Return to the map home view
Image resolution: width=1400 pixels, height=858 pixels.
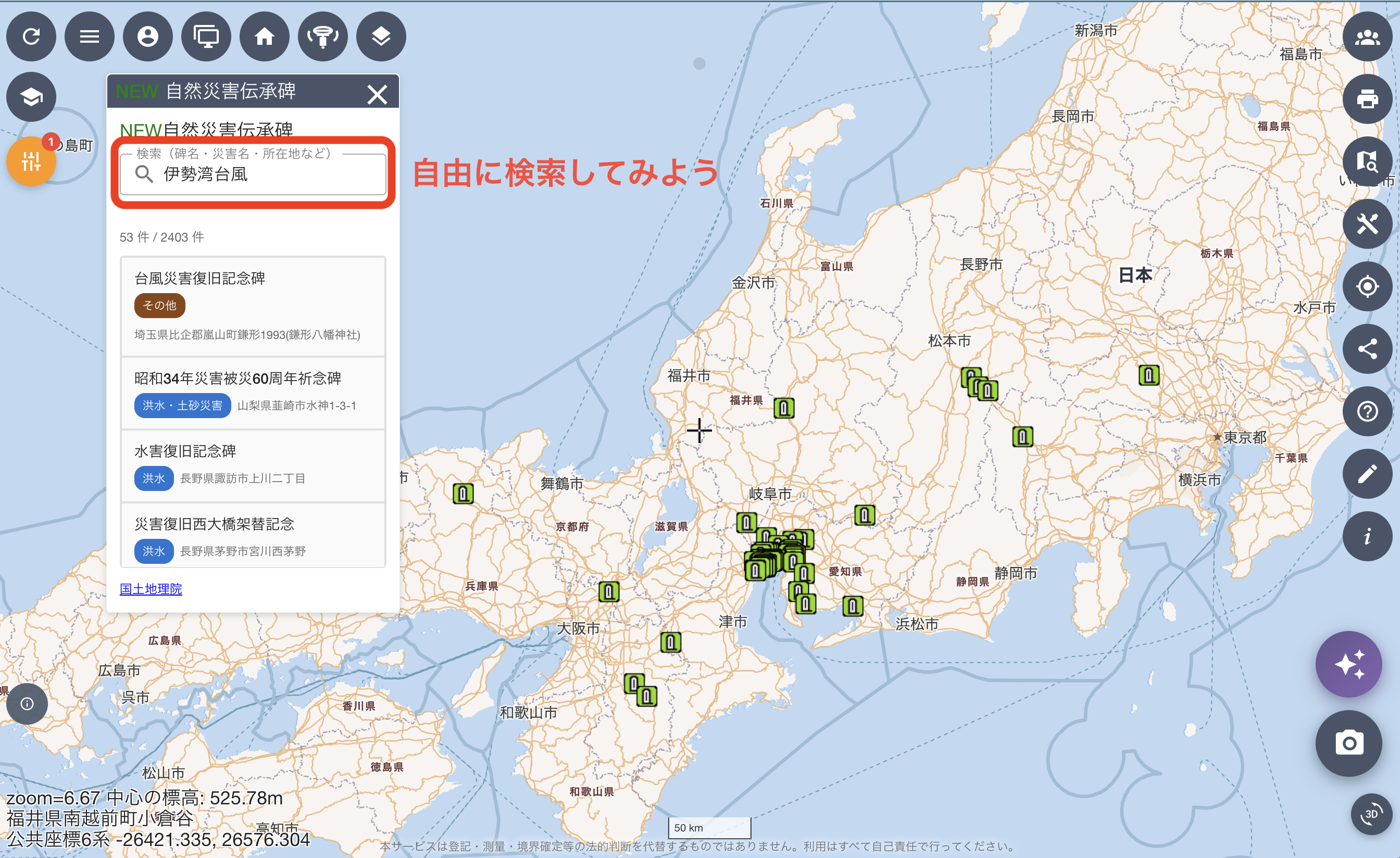click(264, 36)
